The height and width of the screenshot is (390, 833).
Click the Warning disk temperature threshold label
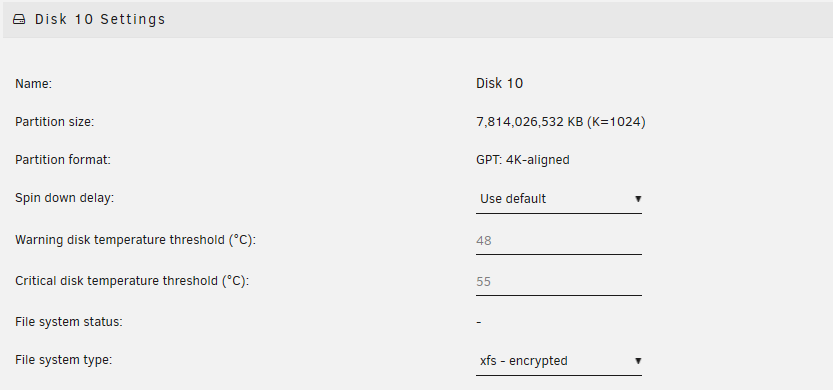click(x=135, y=240)
